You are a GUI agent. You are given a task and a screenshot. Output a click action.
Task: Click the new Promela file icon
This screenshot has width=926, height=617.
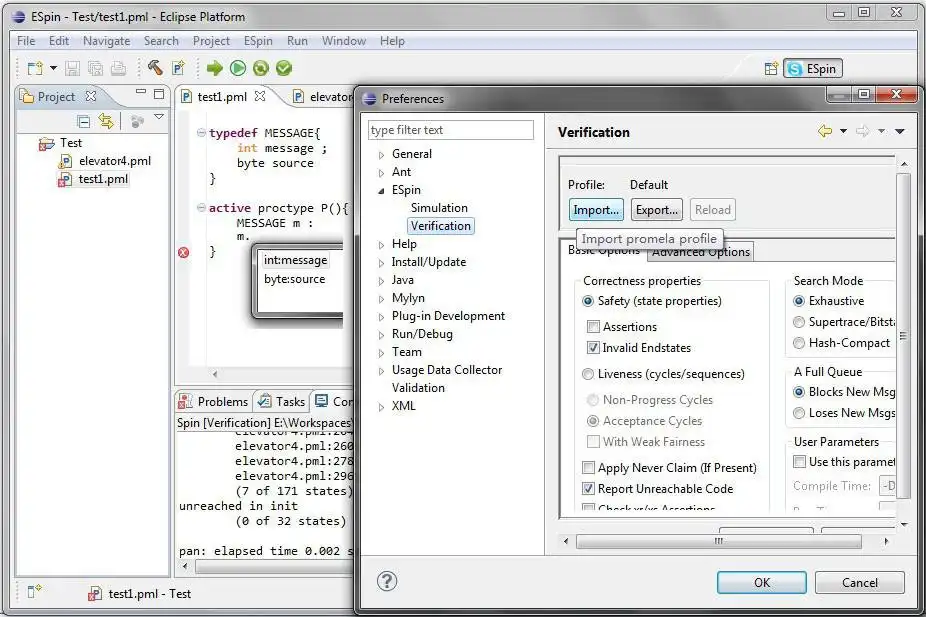[178, 68]
